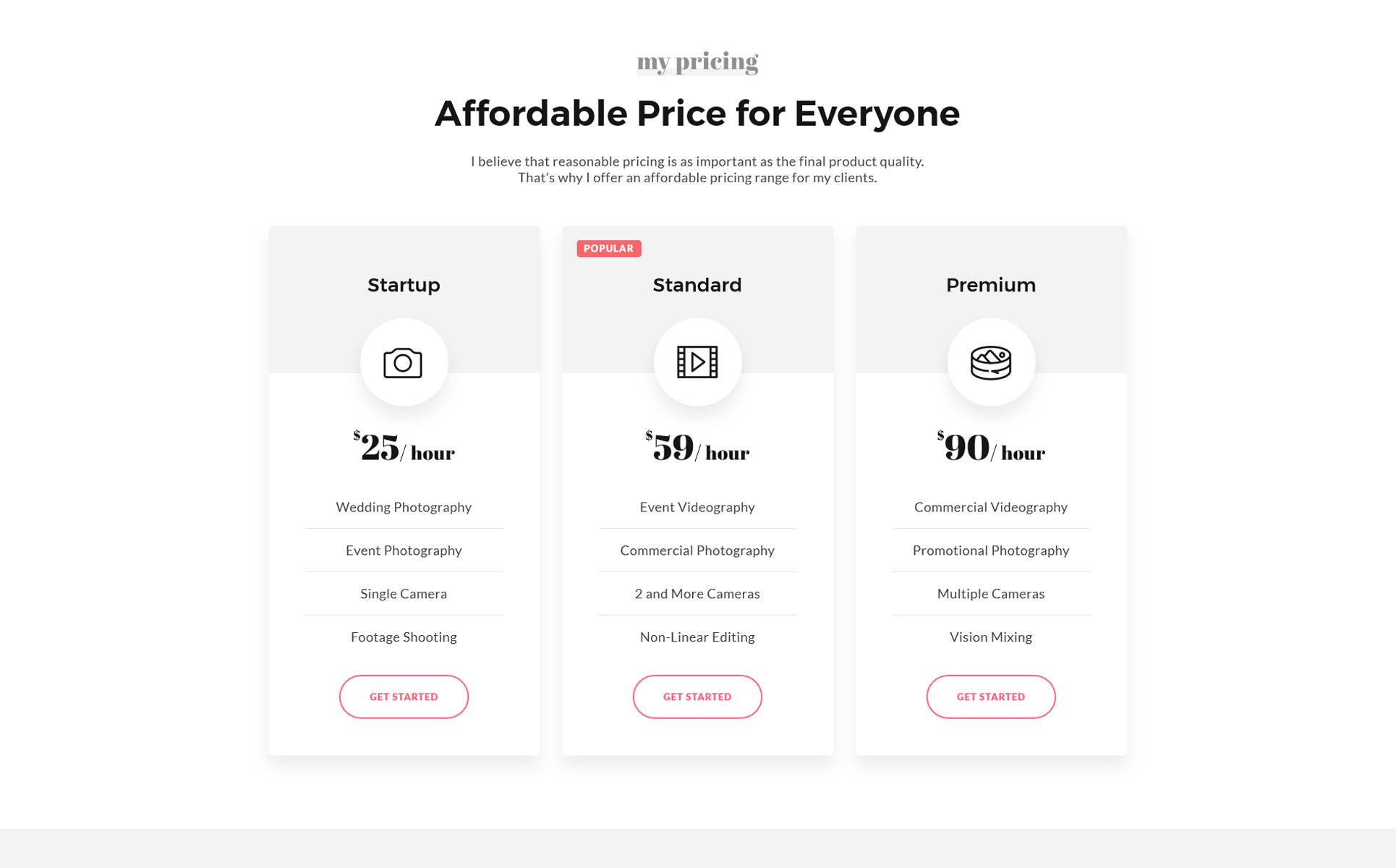The height and width of the screenshot is (868, 1396).
Task: Click the red POPULAR badge
Action: 608,249
